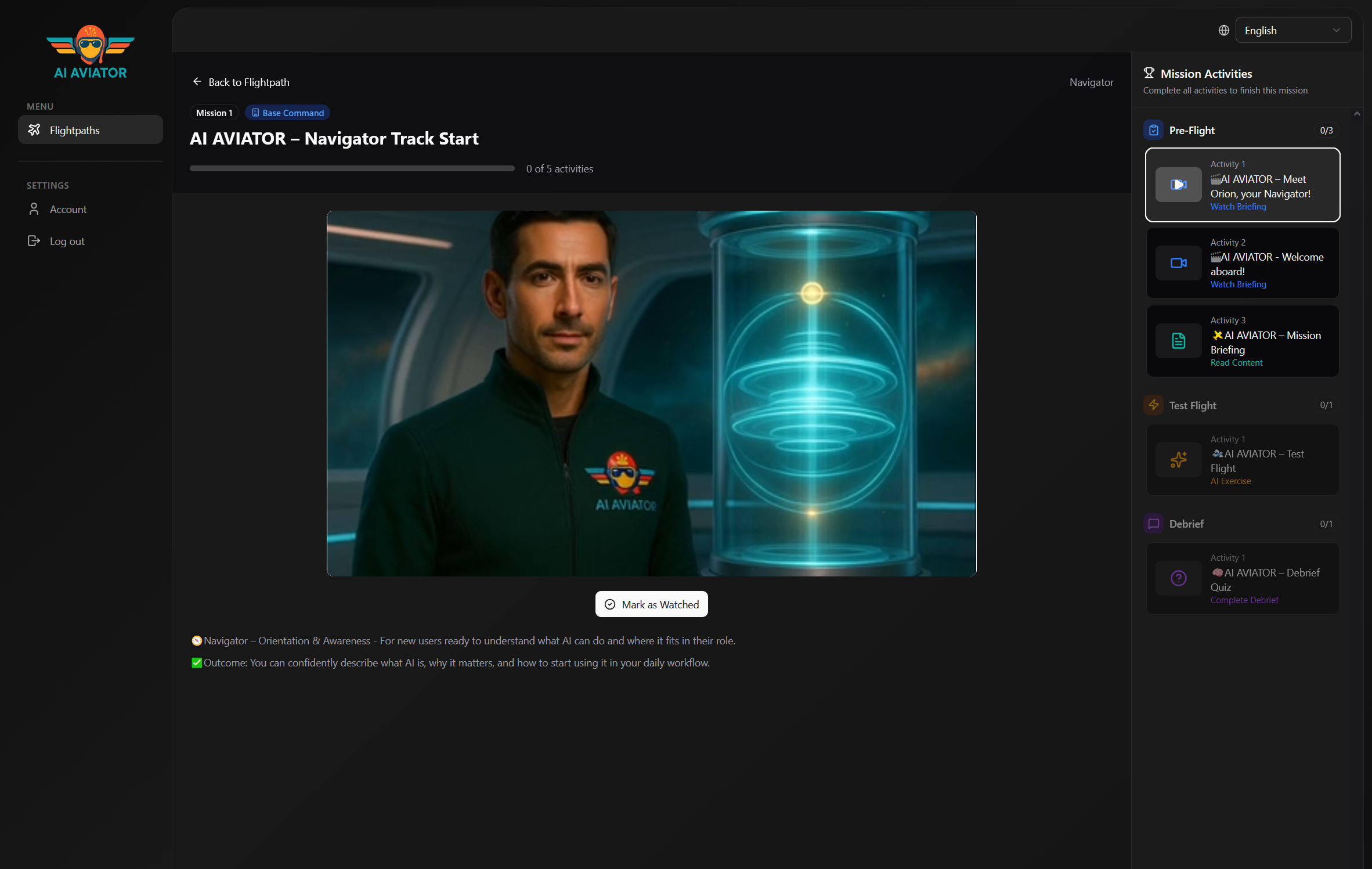This screenshot has height=869, width=1372.
Task: Open Account settings in sidebar
Action: click(68, 209)
